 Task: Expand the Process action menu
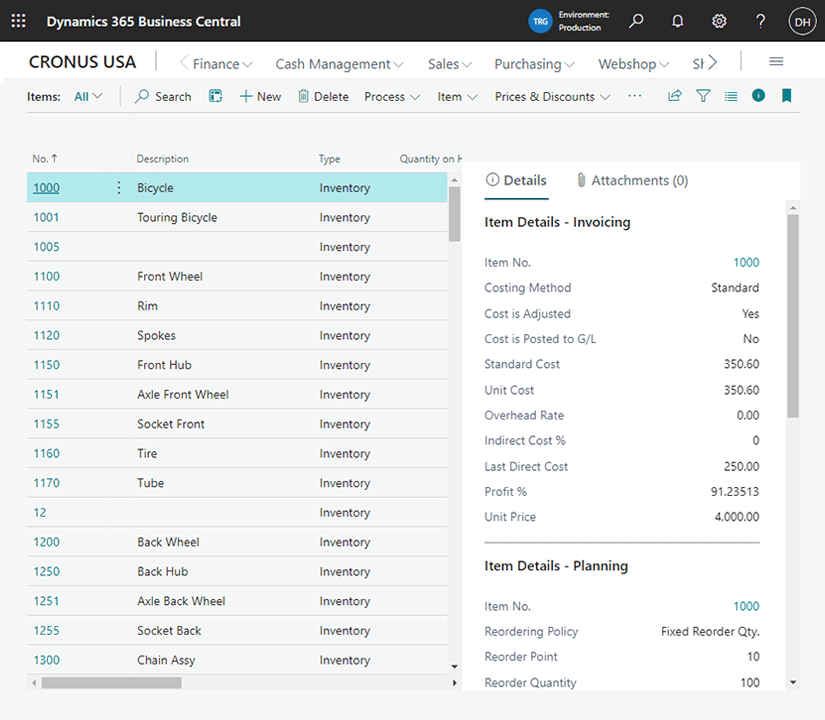(392, 97)
